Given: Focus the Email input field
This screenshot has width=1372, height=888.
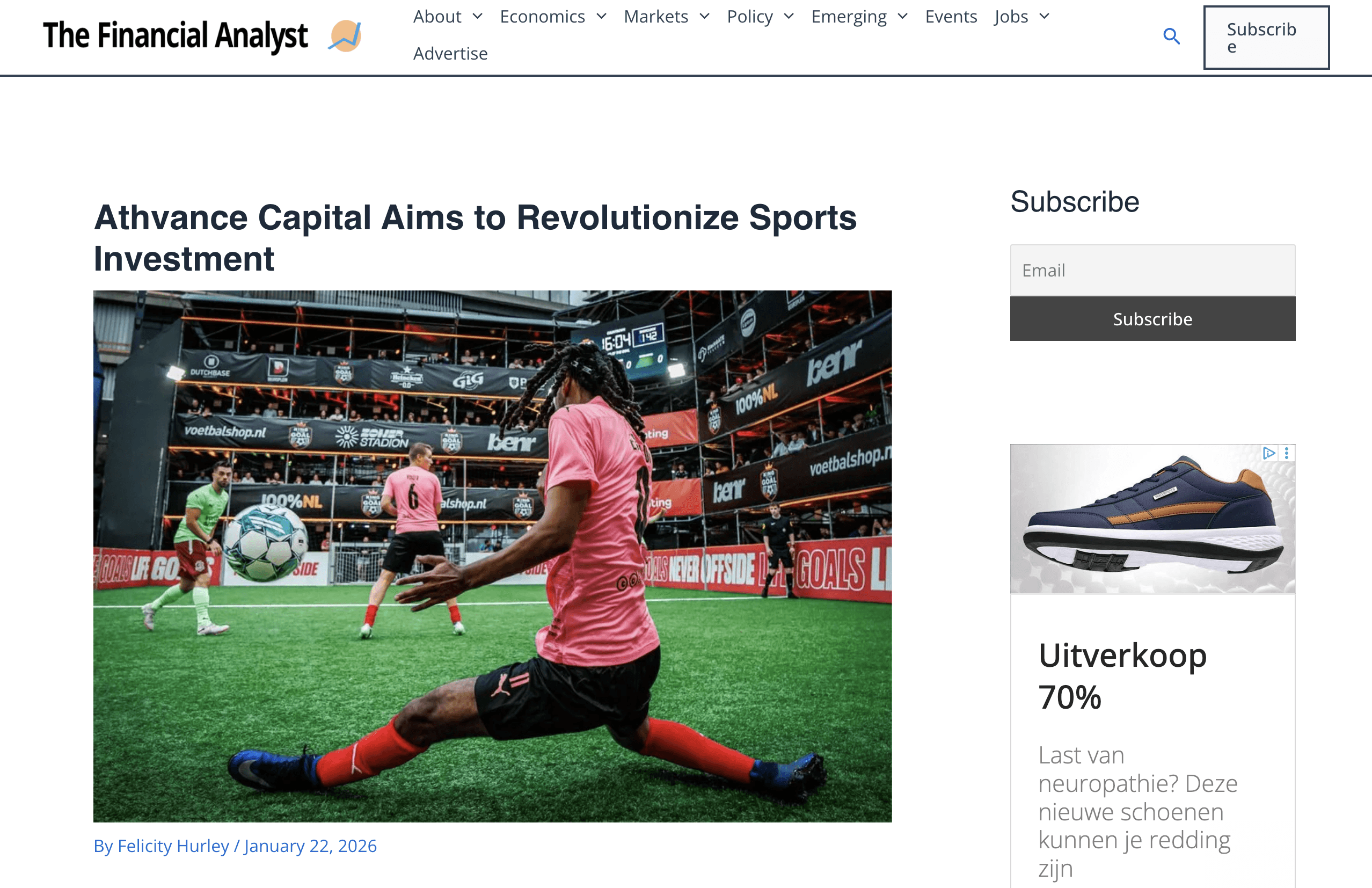Looking at the screenshot, I should click(x=1153, y=271).
